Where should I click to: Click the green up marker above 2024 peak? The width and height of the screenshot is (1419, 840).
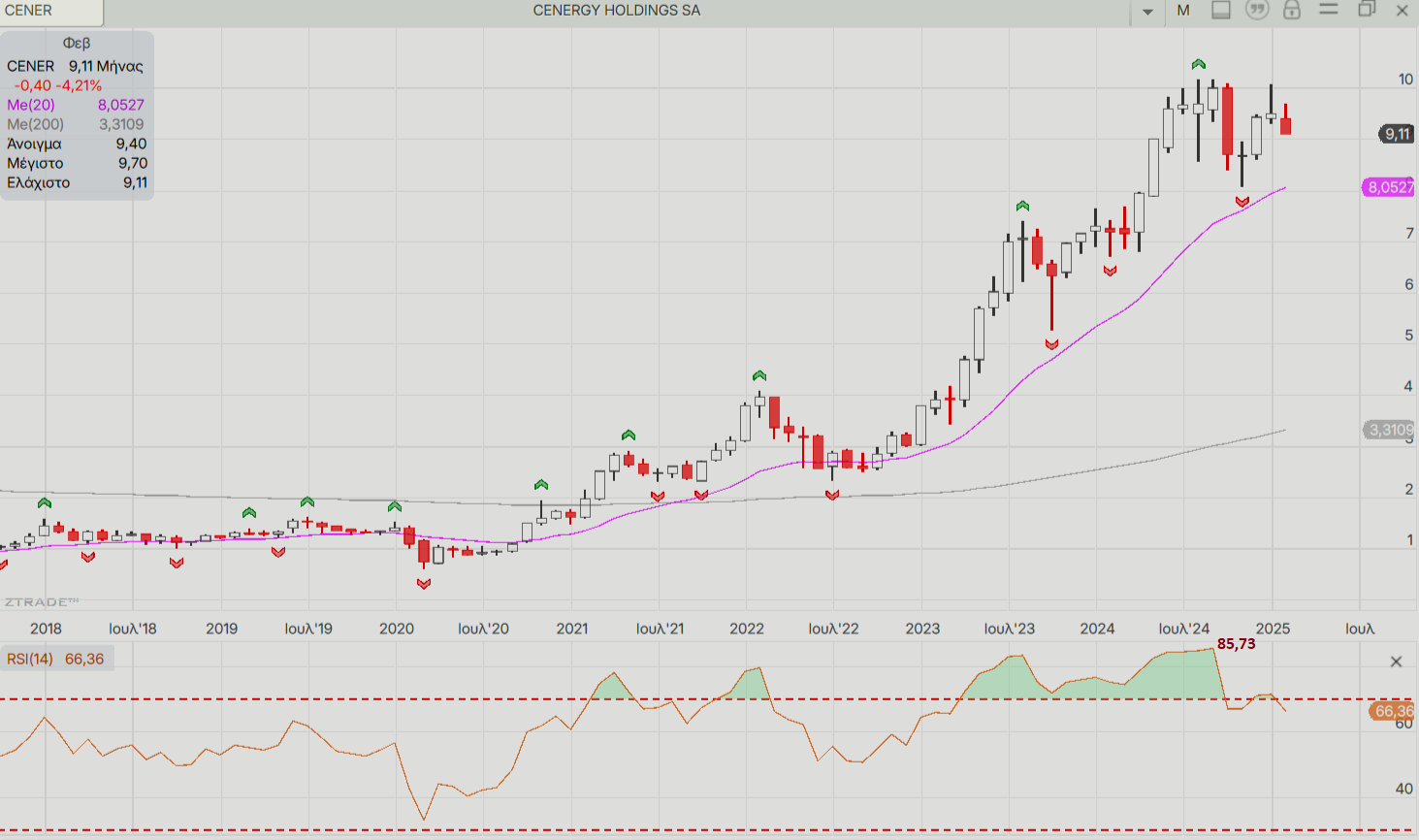1199,64
